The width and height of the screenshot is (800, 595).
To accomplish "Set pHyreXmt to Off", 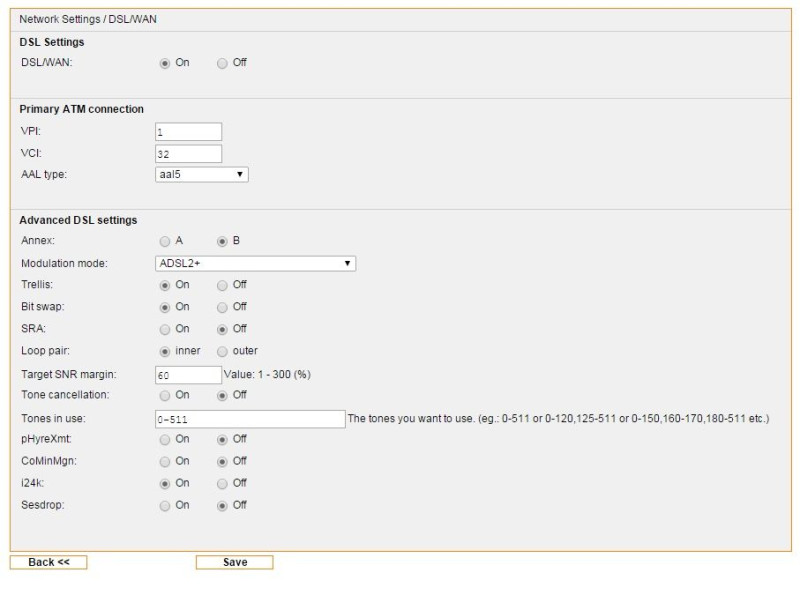I will [222, 439].
